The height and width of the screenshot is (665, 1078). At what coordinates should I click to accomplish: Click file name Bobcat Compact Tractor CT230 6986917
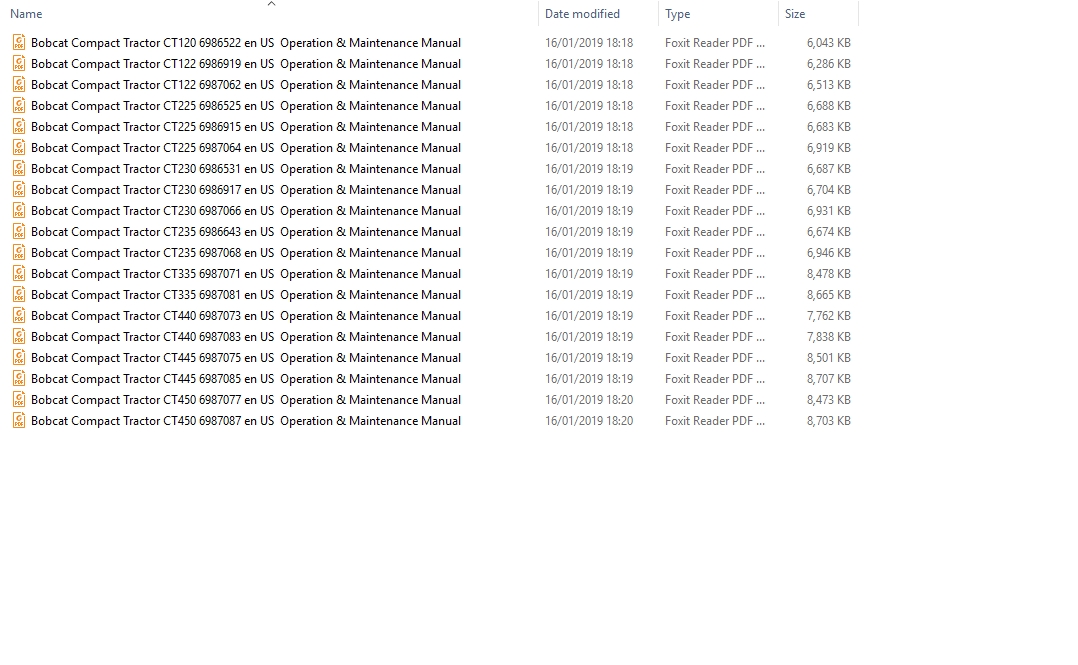[246, 190]
